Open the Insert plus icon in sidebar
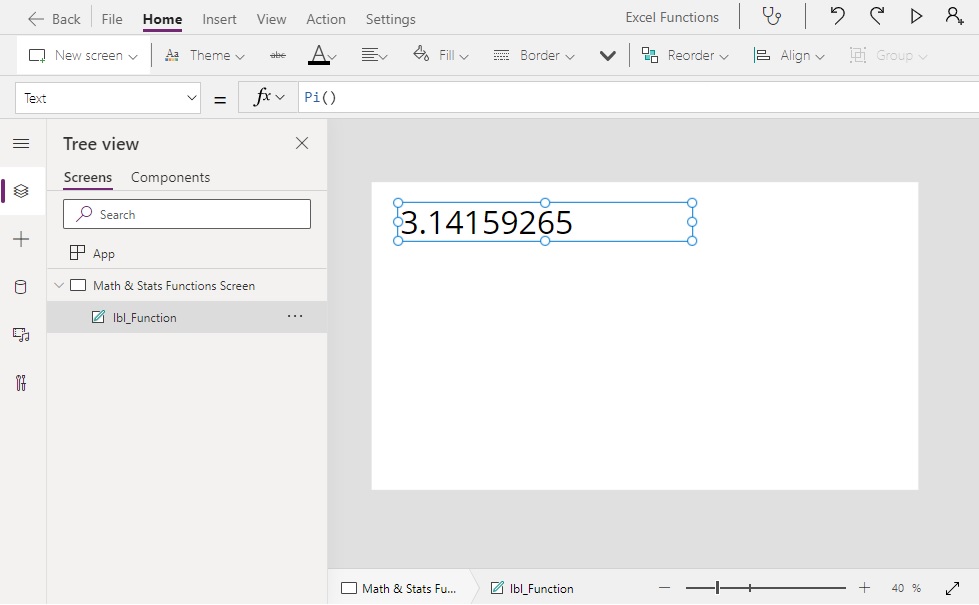 [x=21, y=239]
